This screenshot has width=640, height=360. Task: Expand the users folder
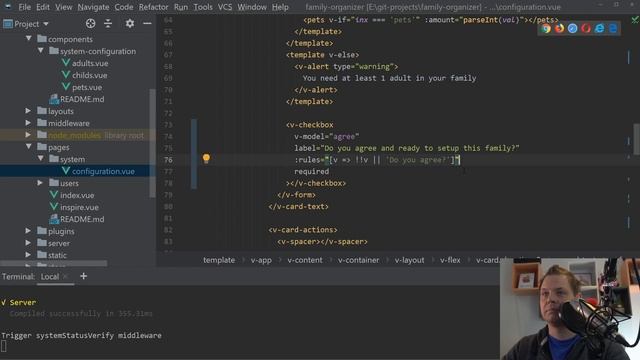[40, 183]
